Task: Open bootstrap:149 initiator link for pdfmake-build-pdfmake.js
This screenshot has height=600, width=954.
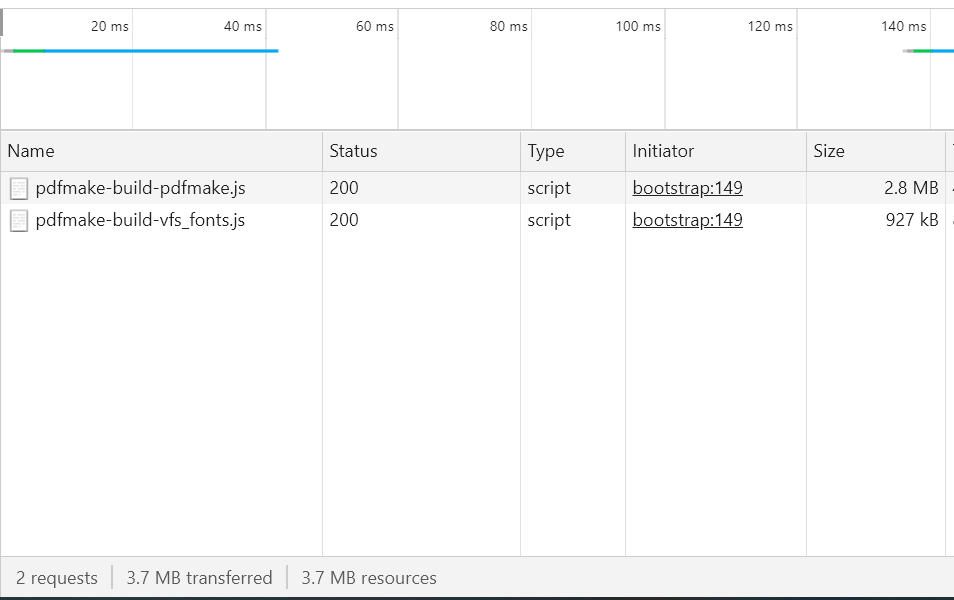Action: pyautogui.click(x=687, y=188)
